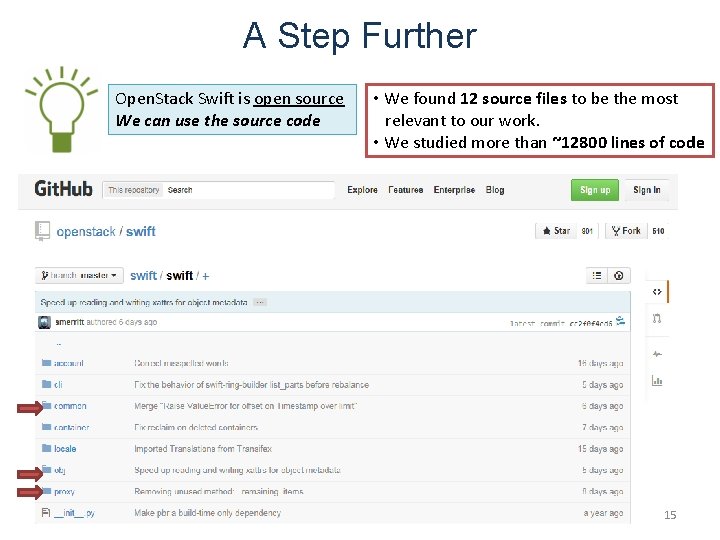Open the branch master dropdown
This screenshot has width=720, height=540.
(x=79, y=276)
